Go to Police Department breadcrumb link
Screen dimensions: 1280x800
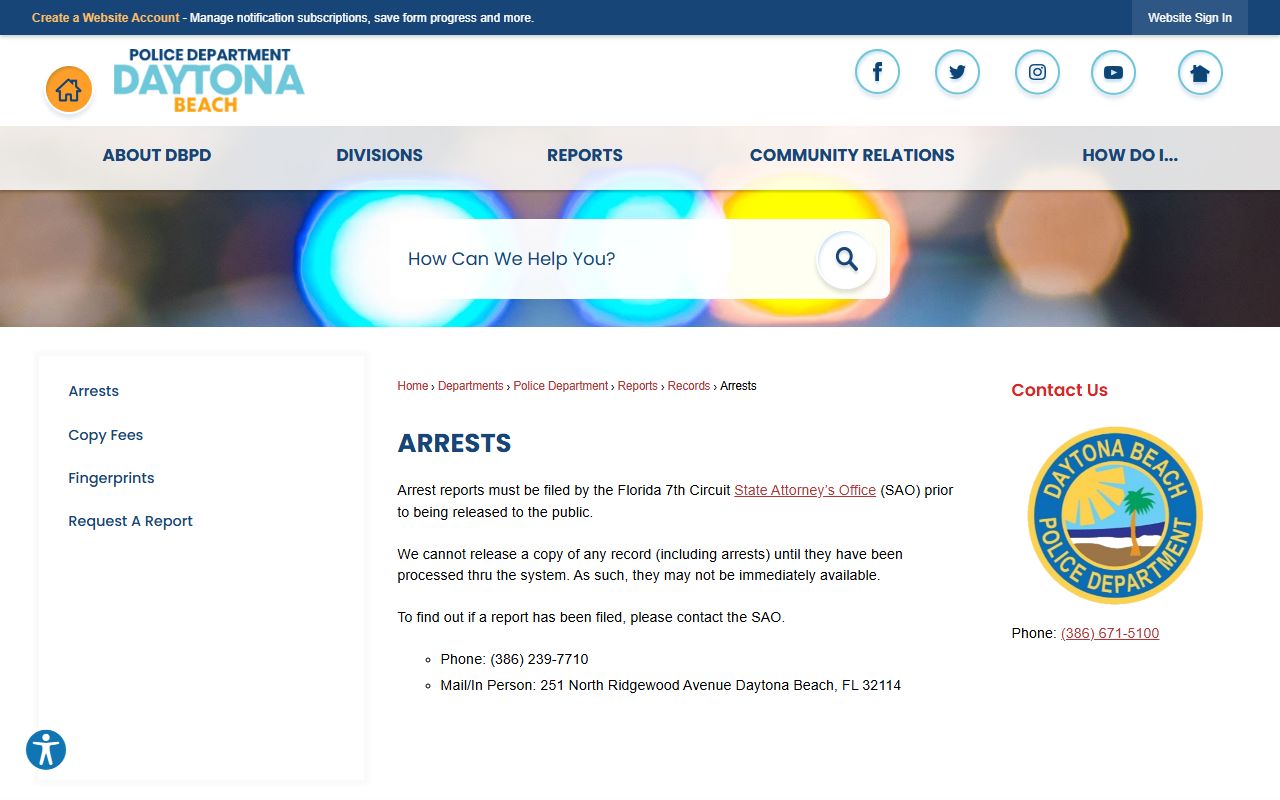561,386
